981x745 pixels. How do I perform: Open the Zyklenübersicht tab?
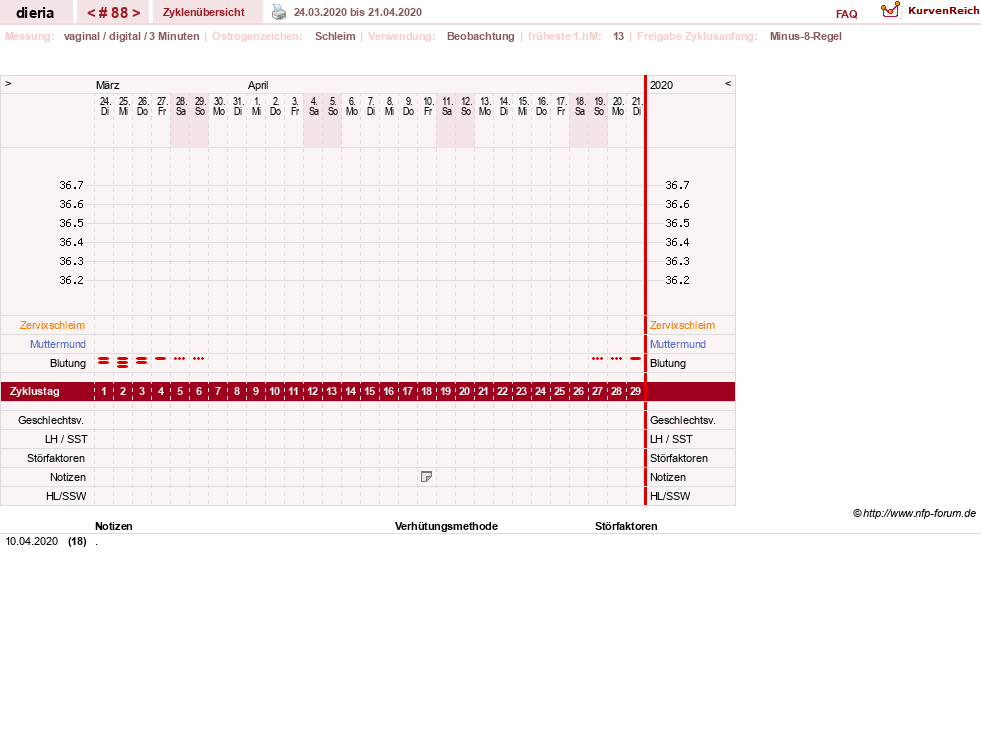(x=203, y=12)
